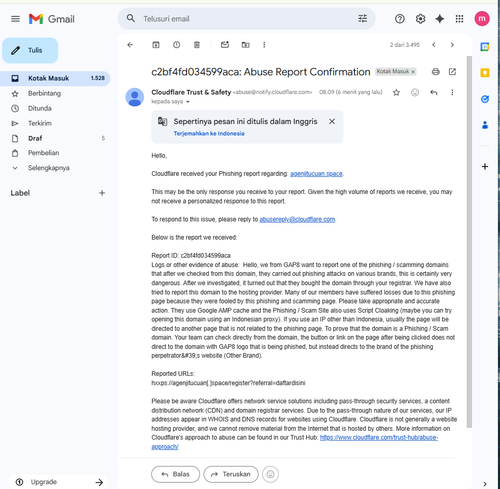The width and height of the screenshot is (500, 489).
Task: Go back to inbox arrow
Action: [x=130, y=45]
